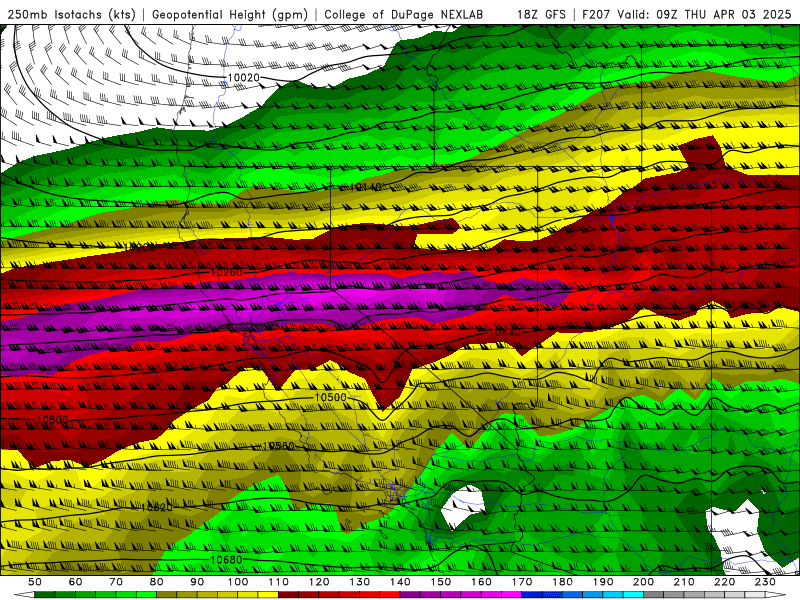The image size is (800, 600).
Task: Click the 150 knot legend value
Action: click(x=441, y=582)
